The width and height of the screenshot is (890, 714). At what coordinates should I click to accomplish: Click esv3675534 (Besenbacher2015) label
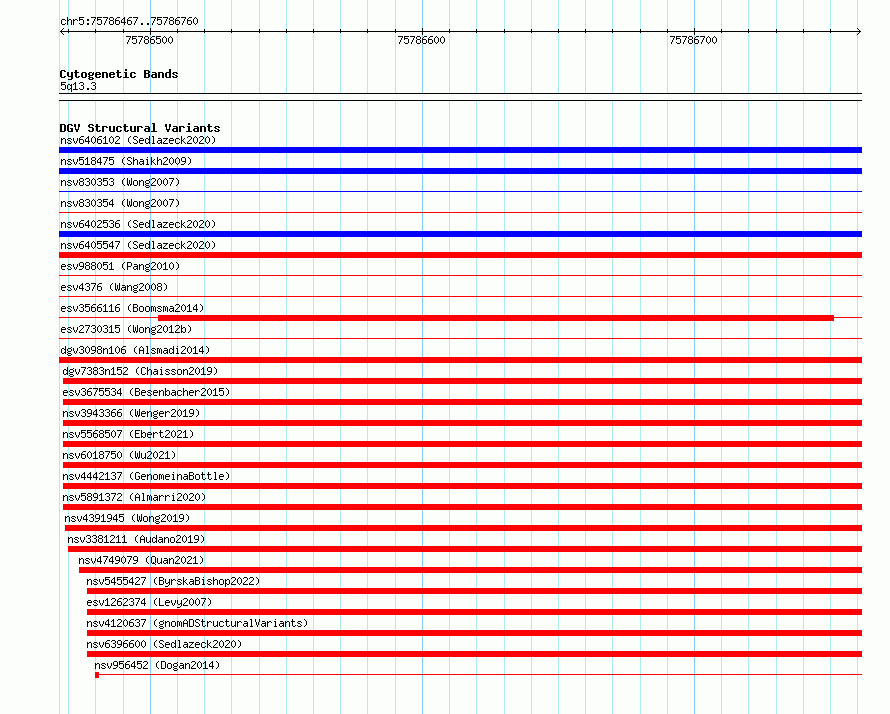pos(146,392)
